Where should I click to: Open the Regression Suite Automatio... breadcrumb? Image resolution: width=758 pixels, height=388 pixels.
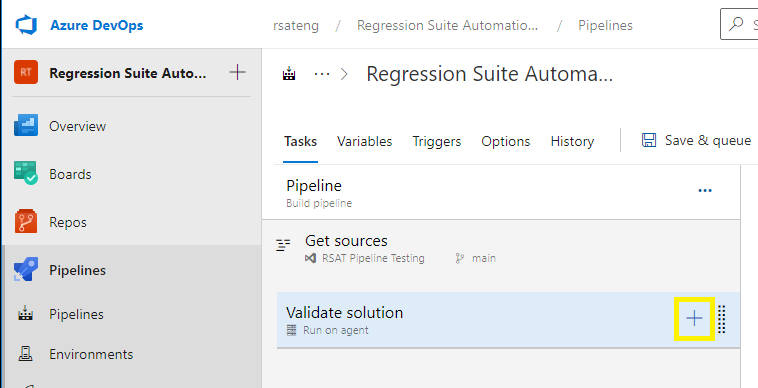[447, 26]
